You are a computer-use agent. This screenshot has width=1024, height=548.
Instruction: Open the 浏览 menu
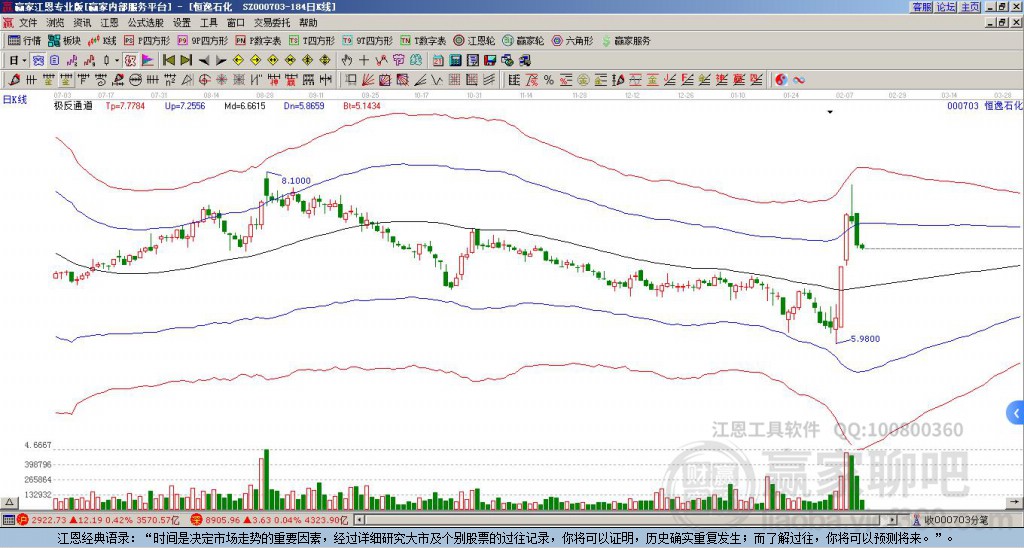point(56,23)
